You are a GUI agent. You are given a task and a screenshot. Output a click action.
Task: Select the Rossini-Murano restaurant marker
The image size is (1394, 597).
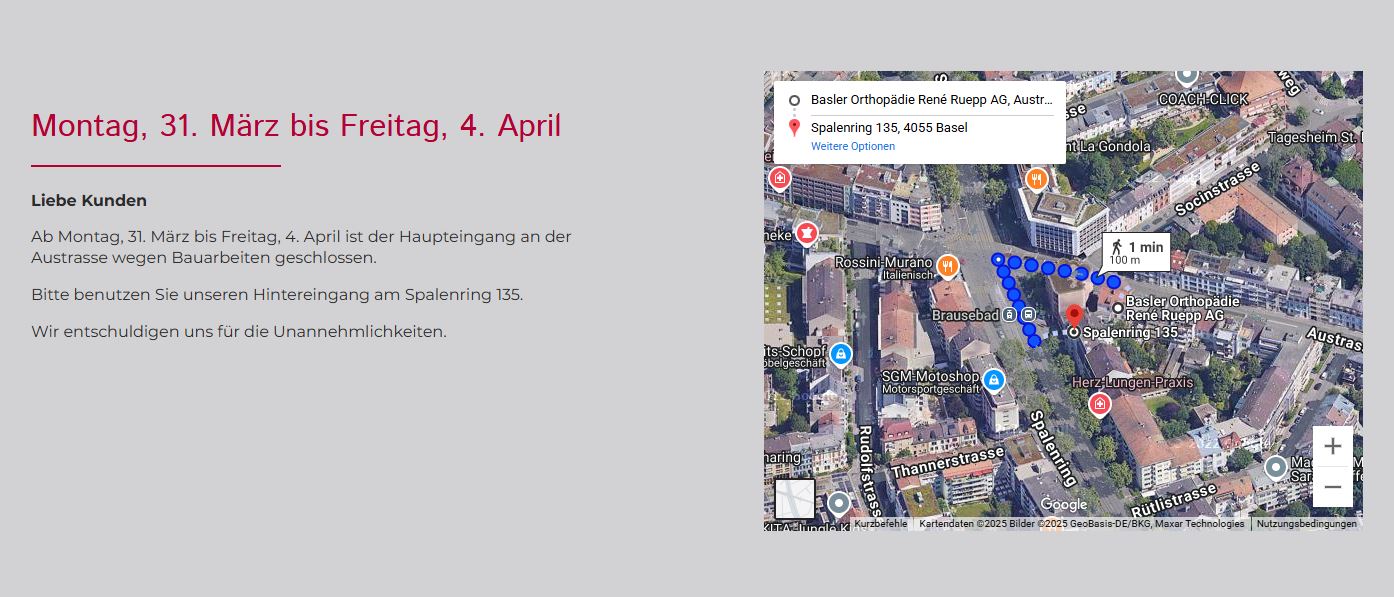pyautogui.click(x=947, y=268)
